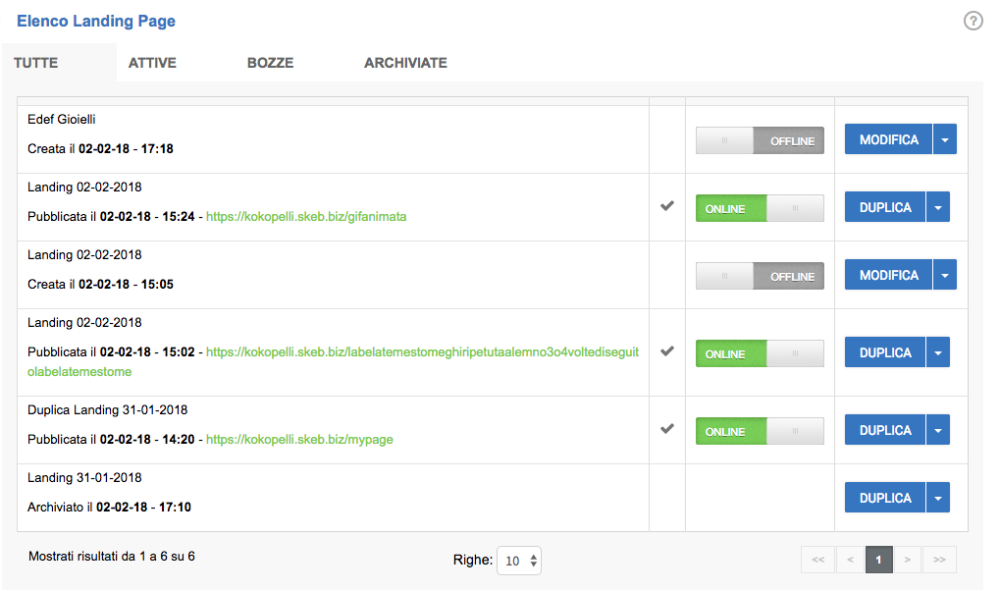This screenshot has height=591, width=1000.
Task: Select the BOZZE tab
Action: [271, 62]
